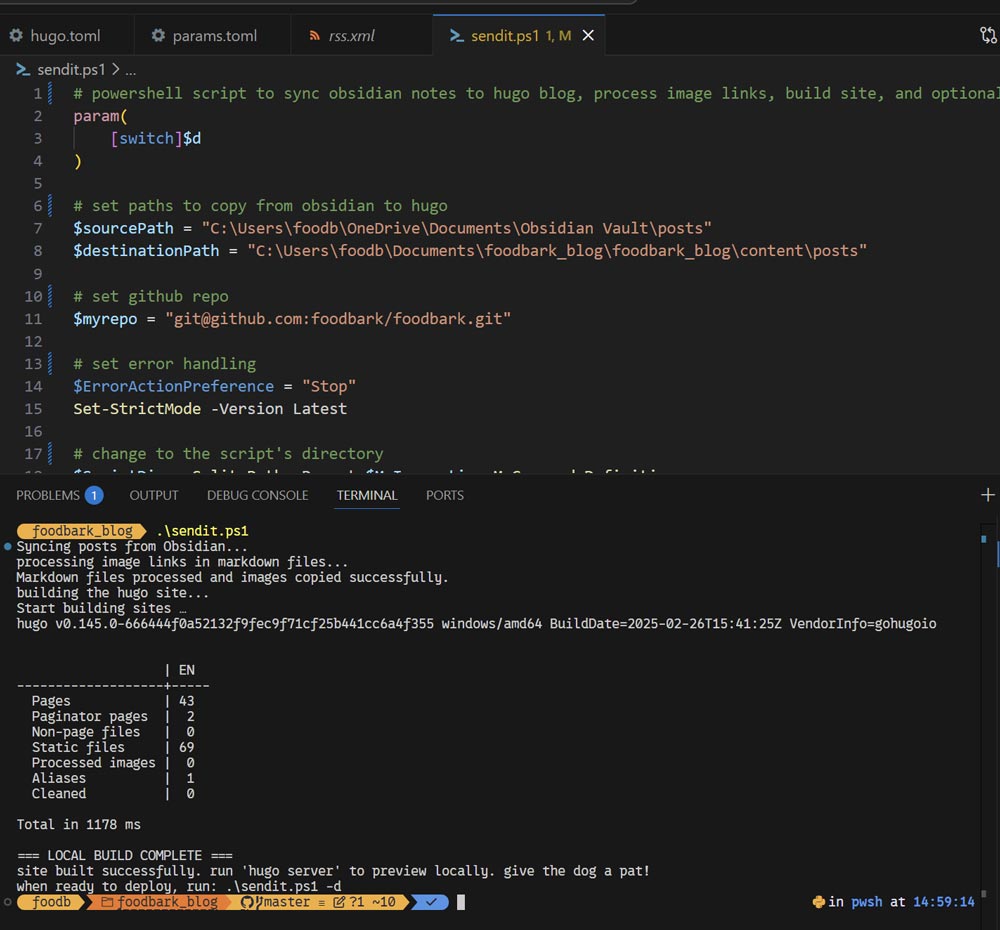
Task: Switch to the Output panel
Action: pyautogui.click(x=154, y=495)
